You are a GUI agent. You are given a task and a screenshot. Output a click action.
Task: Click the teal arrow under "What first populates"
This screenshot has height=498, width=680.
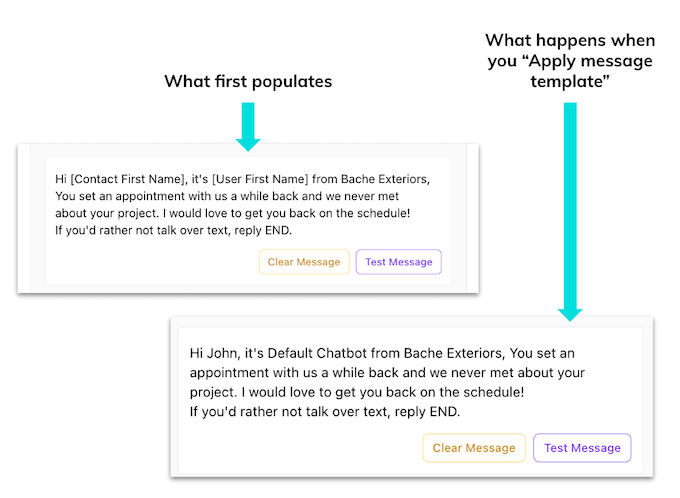click(249, 123)
